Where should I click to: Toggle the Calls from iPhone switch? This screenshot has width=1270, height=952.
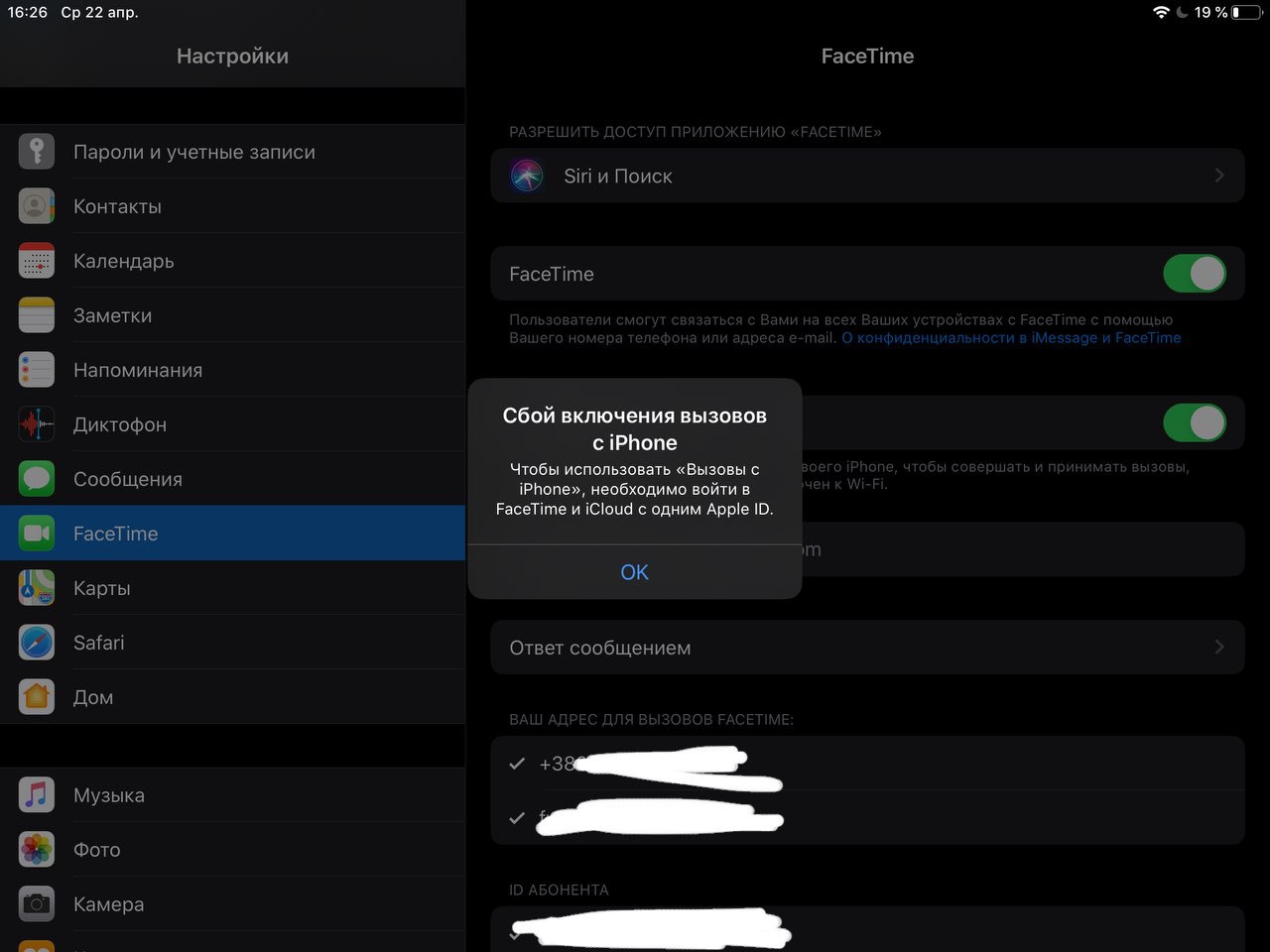pos(1195,422)
